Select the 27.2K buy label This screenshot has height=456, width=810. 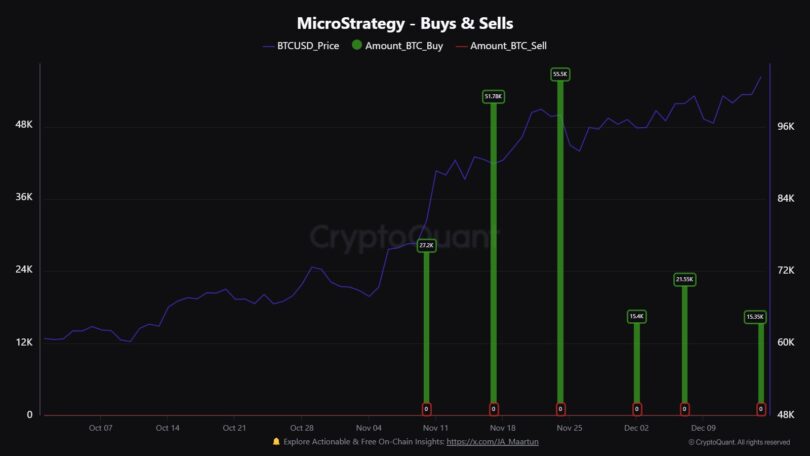click(x=426, y=245)
